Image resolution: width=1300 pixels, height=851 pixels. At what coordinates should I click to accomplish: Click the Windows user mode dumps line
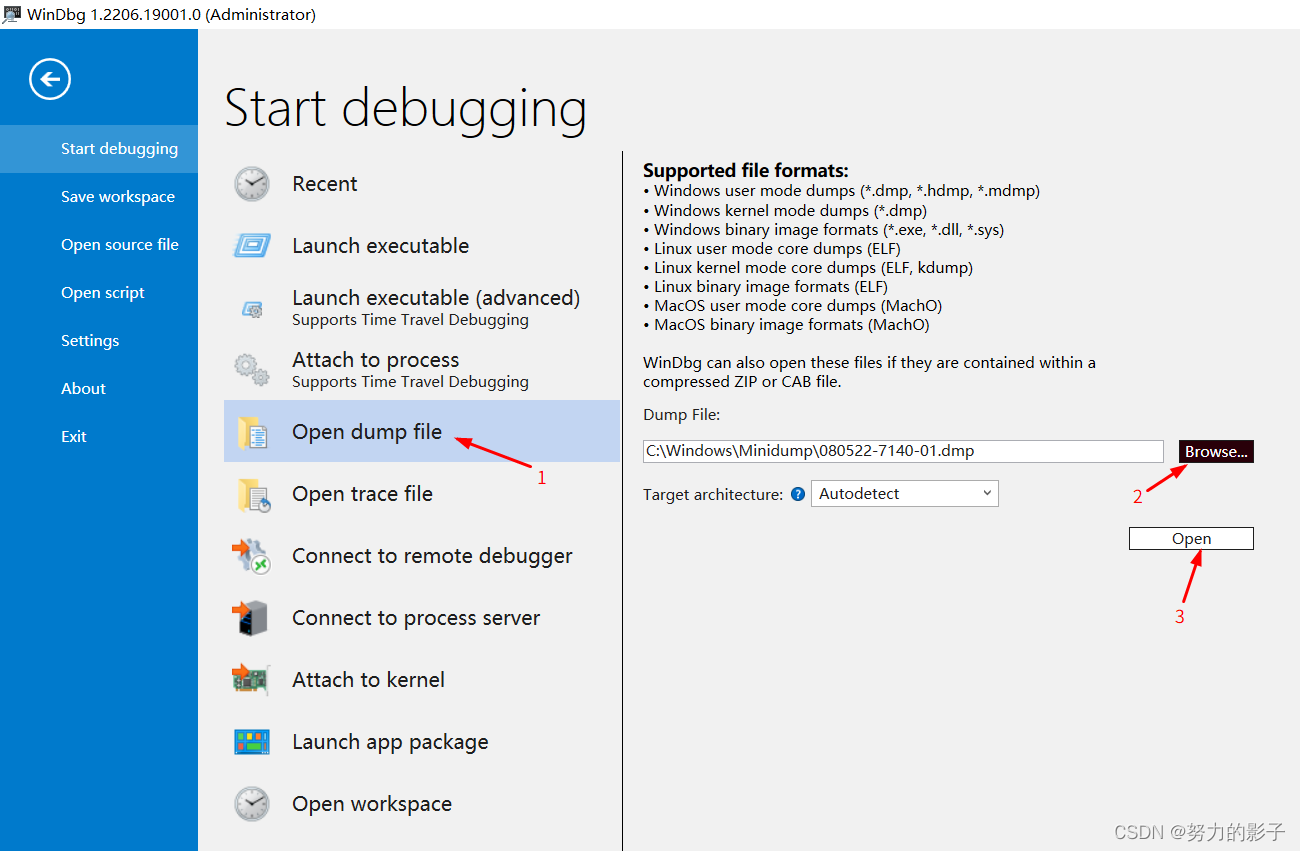pos(842,191)
